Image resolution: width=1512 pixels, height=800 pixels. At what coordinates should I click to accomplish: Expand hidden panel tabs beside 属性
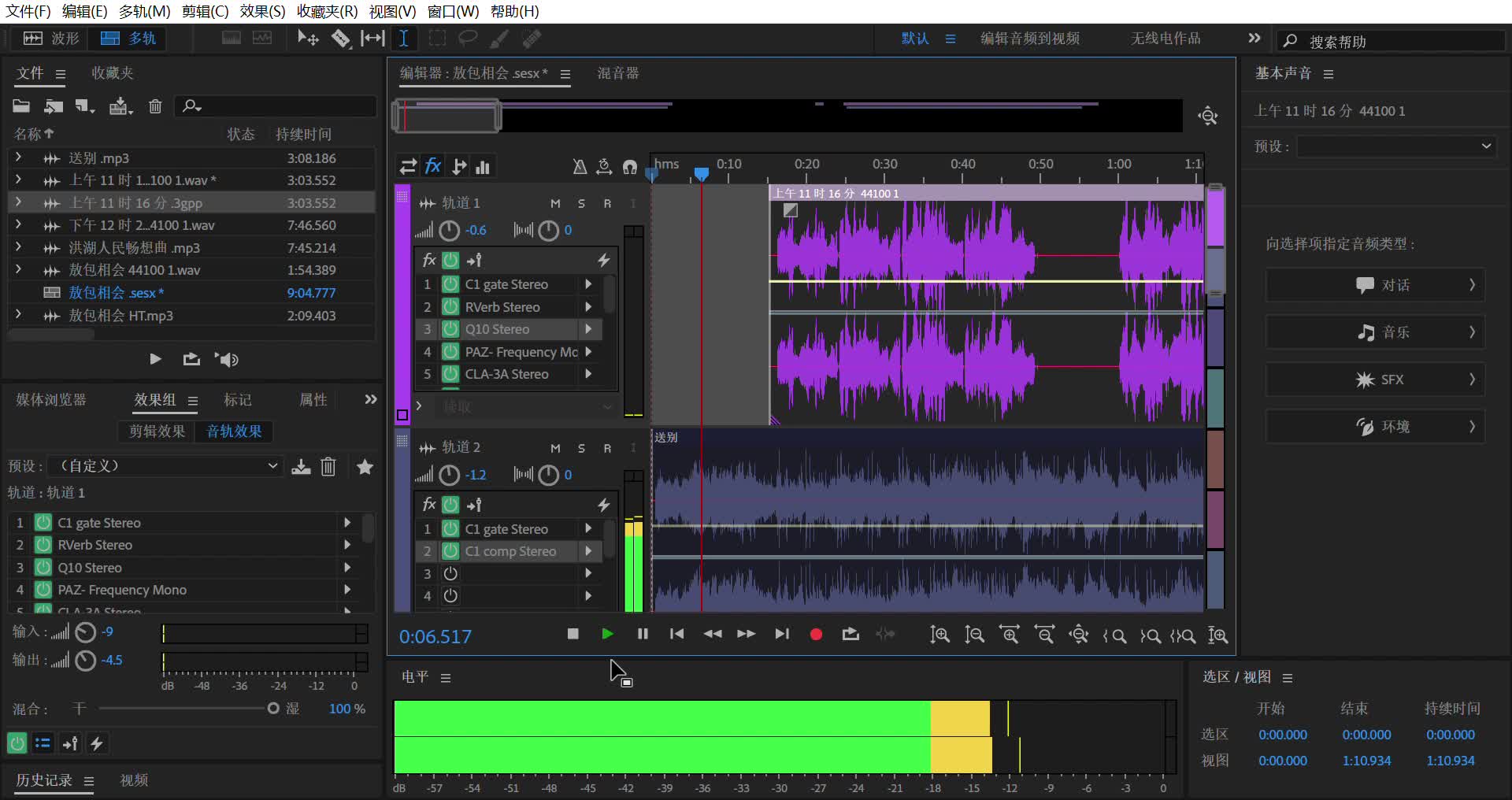pos(370,399)
